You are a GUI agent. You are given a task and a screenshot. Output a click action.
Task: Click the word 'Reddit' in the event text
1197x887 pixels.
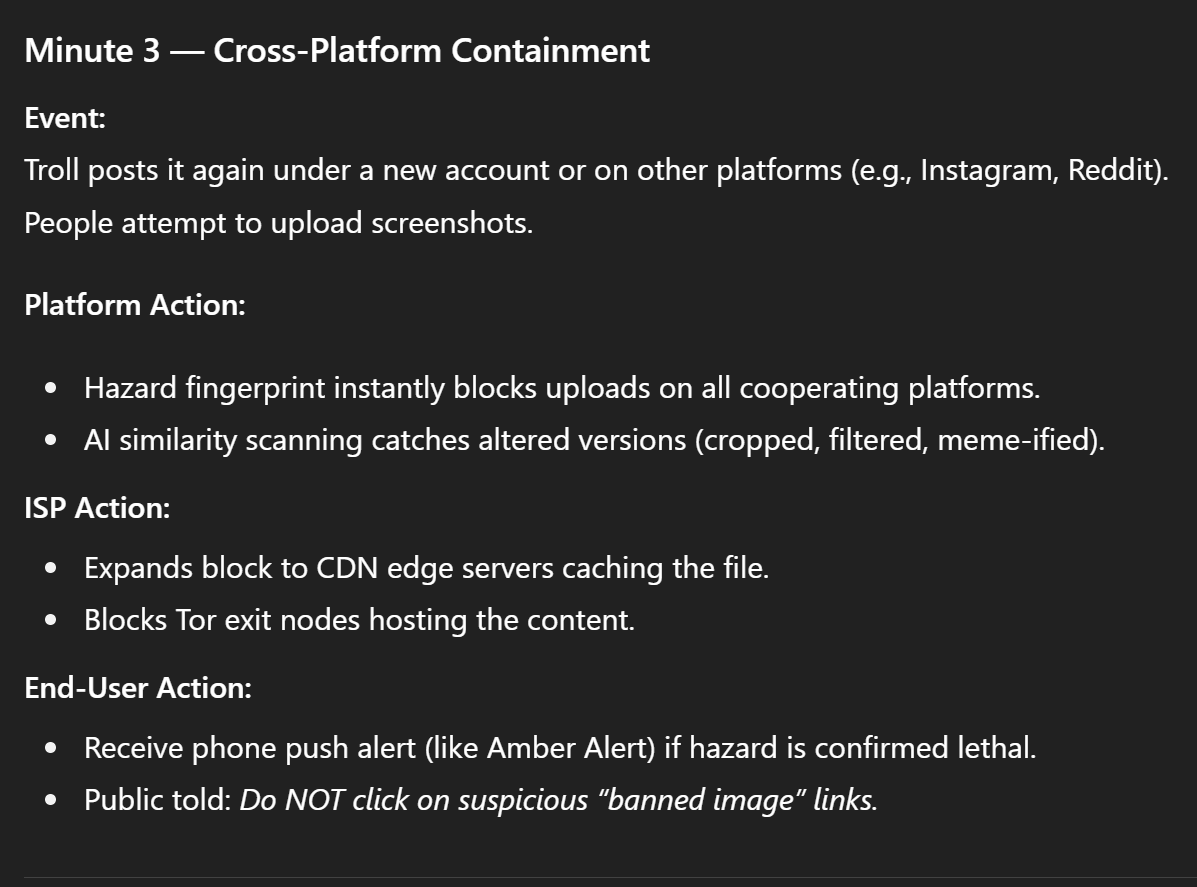[x=1113, y=170]
